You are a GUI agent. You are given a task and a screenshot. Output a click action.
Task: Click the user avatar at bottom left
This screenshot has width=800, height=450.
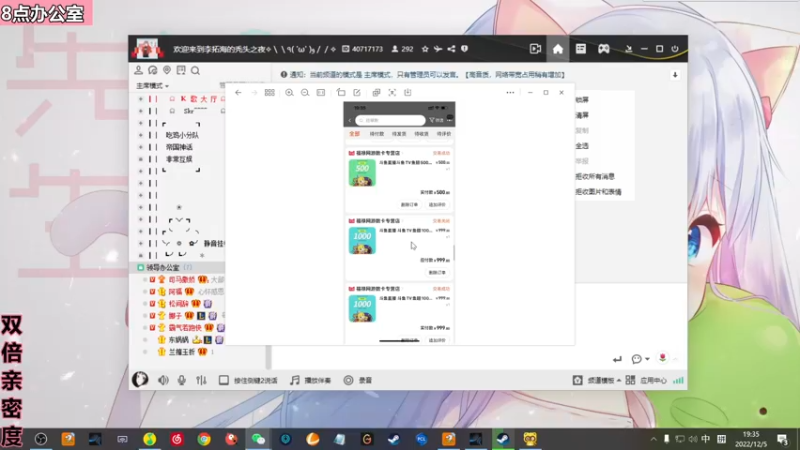(140, 380)
